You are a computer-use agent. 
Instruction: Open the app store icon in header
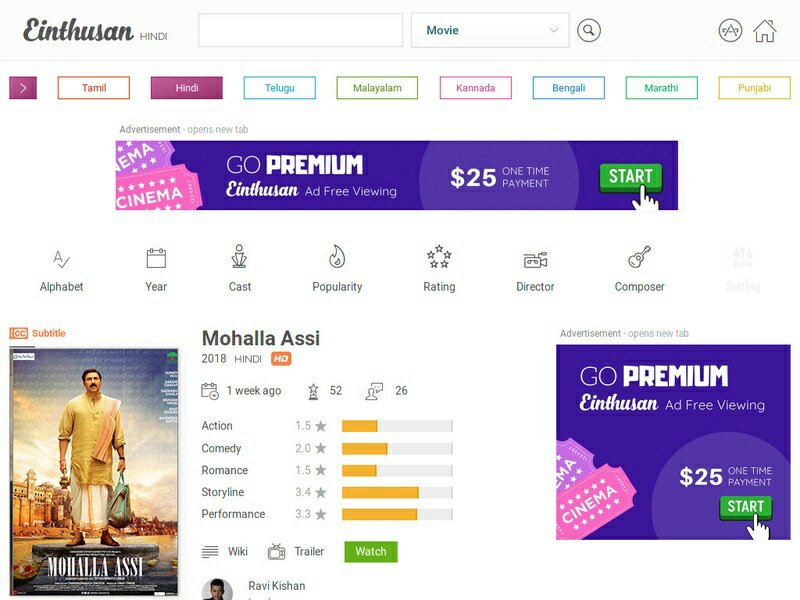(730, 31)
